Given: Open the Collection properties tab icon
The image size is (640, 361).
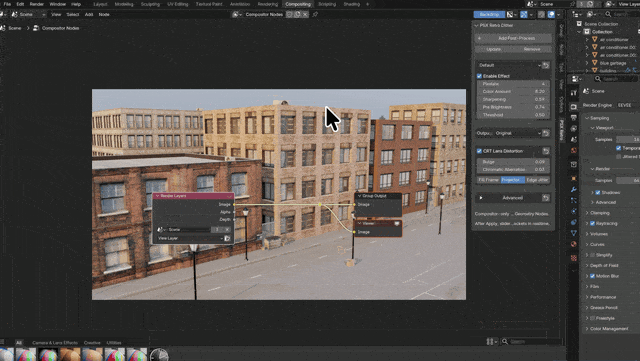Looking at the screenshot, I should (x=573, y=165).
